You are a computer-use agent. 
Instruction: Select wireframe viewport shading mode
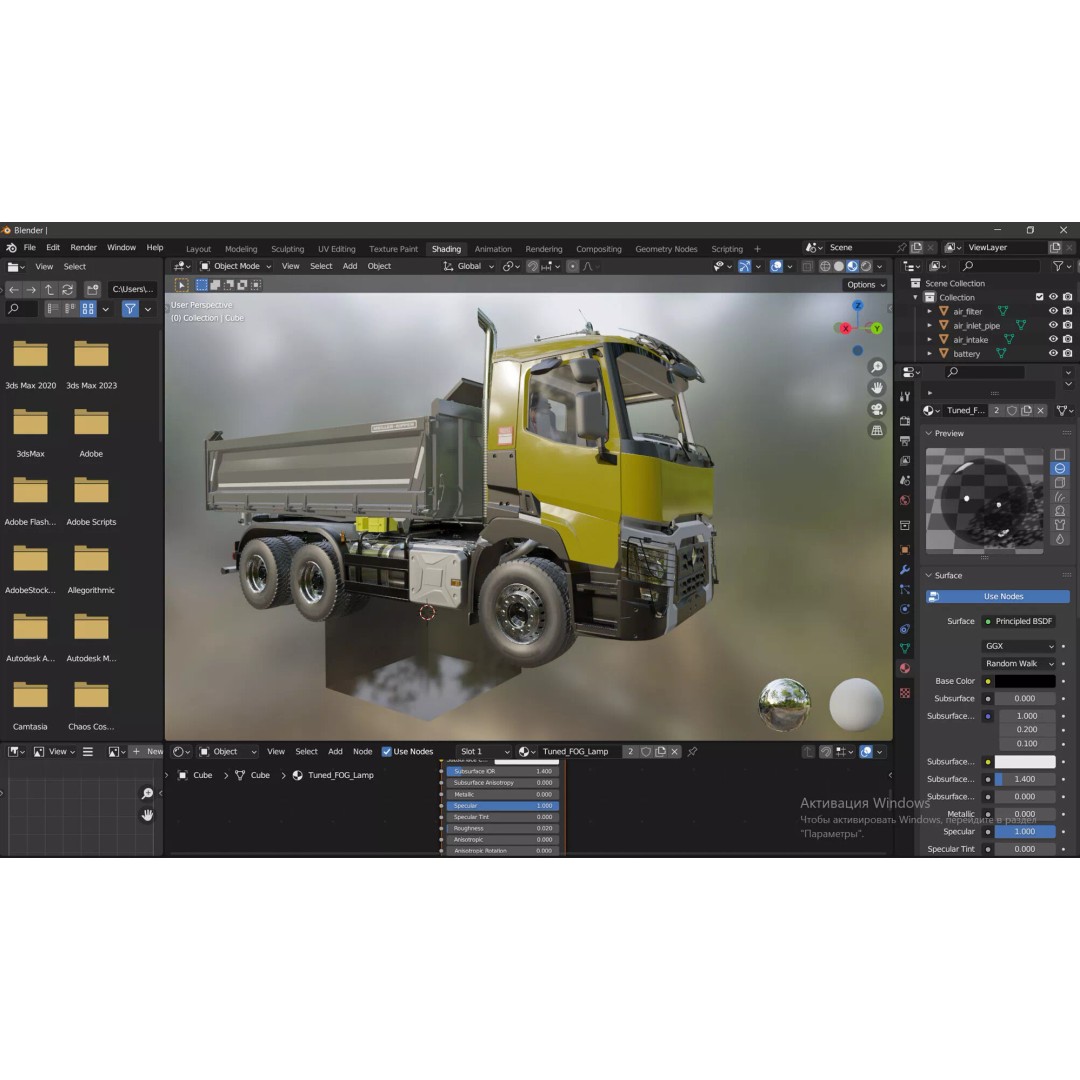click(x=824, y=267)
